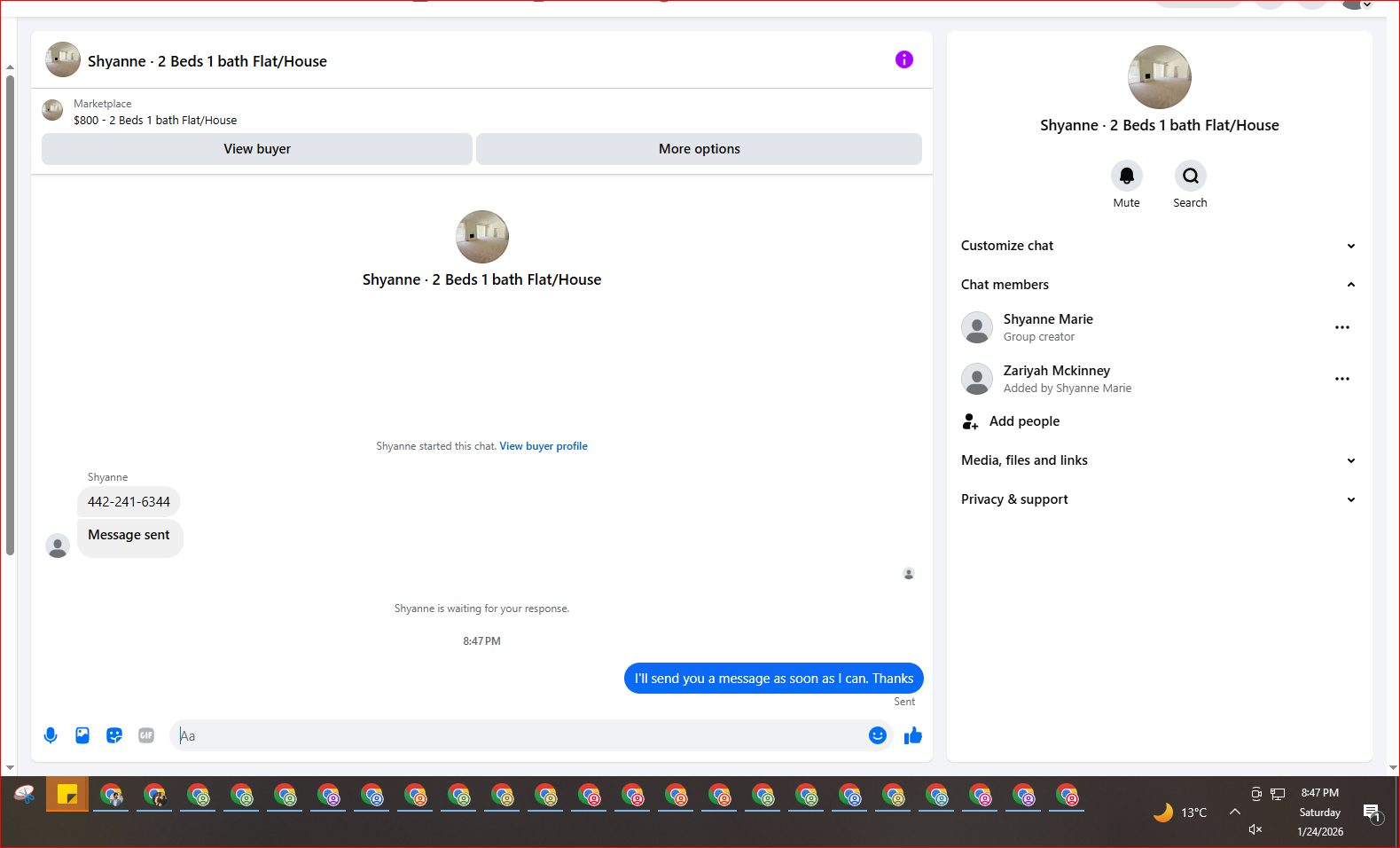This screenshot has width=1400, height=848.
Task: Open the GIF picker icon
Action: [x=146, y=735]
